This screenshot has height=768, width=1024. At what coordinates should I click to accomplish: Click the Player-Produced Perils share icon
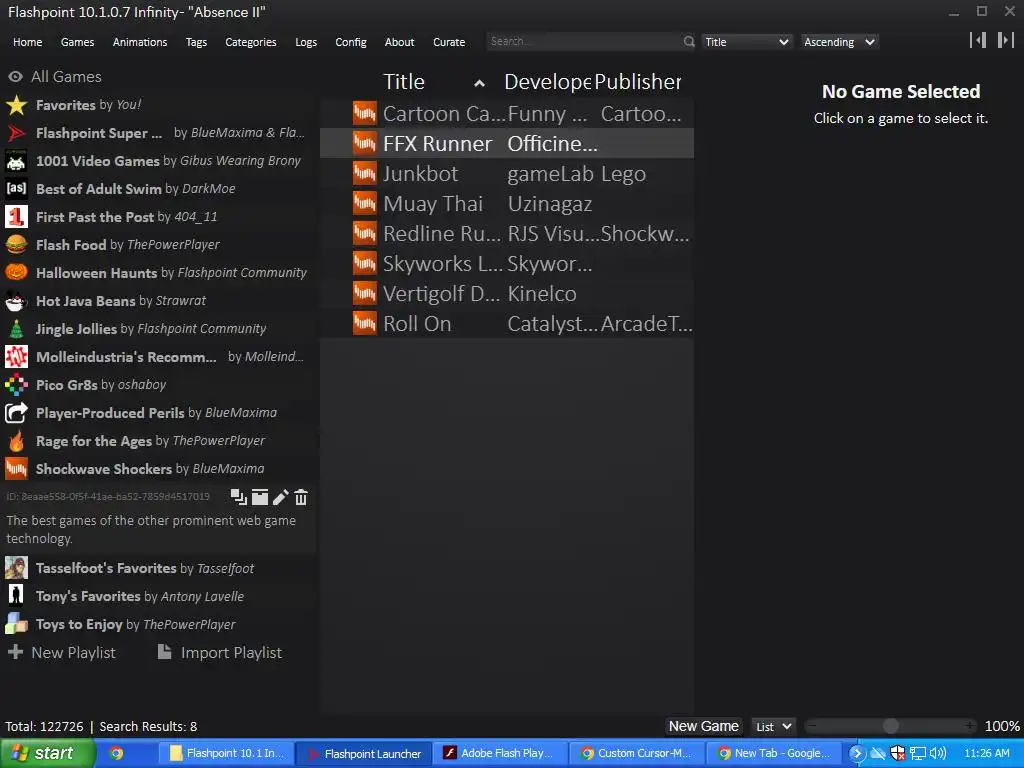pyautogui.click(x=16, y=413)
